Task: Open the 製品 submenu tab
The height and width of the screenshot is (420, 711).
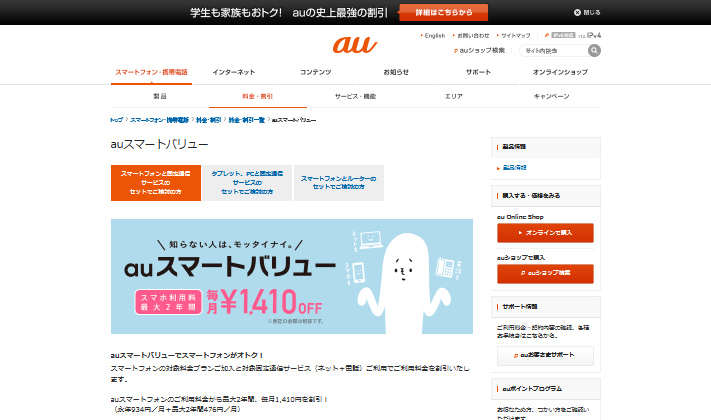Action: click(x=160, y=96)
